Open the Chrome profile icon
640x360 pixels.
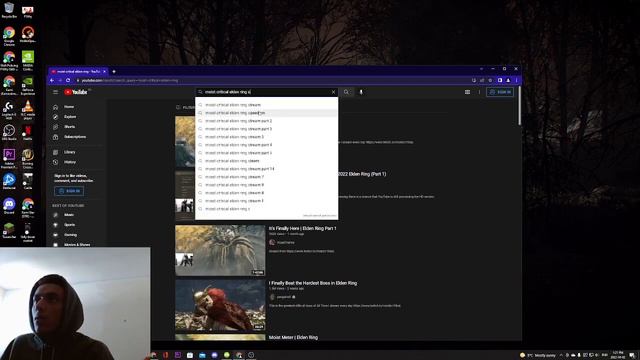(508, 80)
